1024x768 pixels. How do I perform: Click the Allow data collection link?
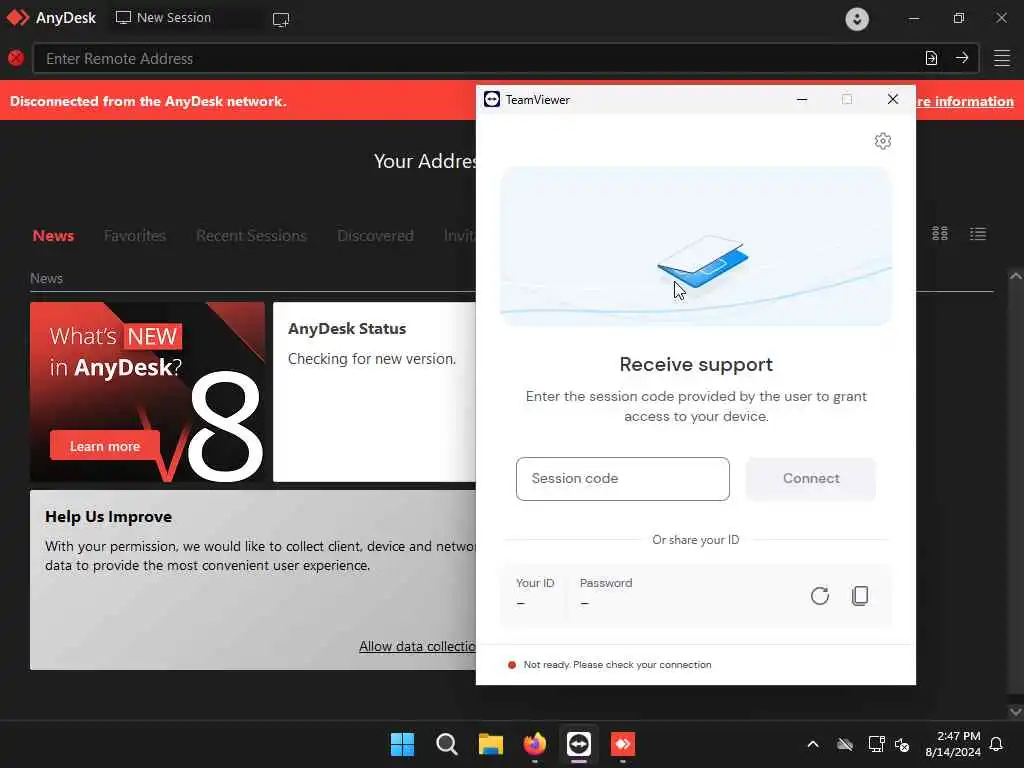(418, 646)
